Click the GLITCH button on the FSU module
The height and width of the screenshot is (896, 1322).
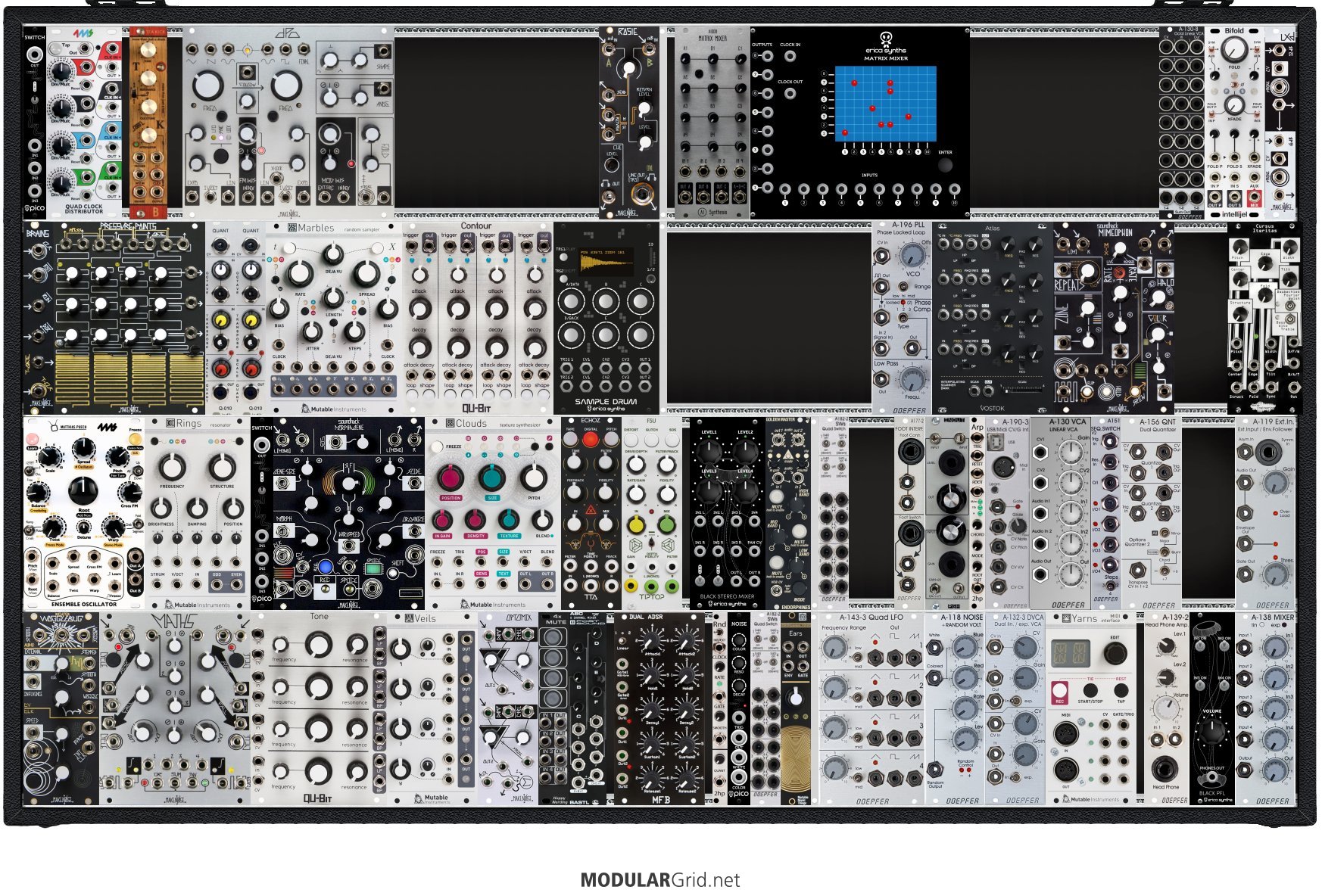651,439
